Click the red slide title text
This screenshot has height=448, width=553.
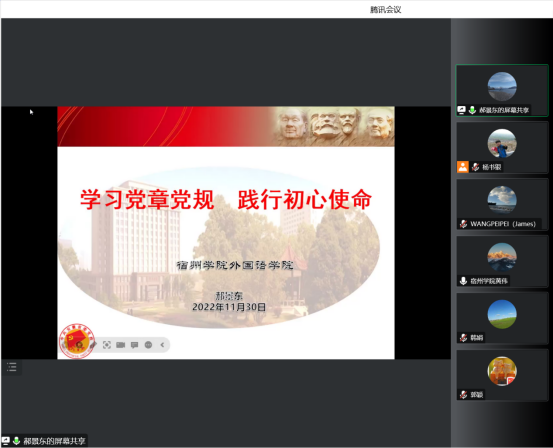(x=226, y=200)
